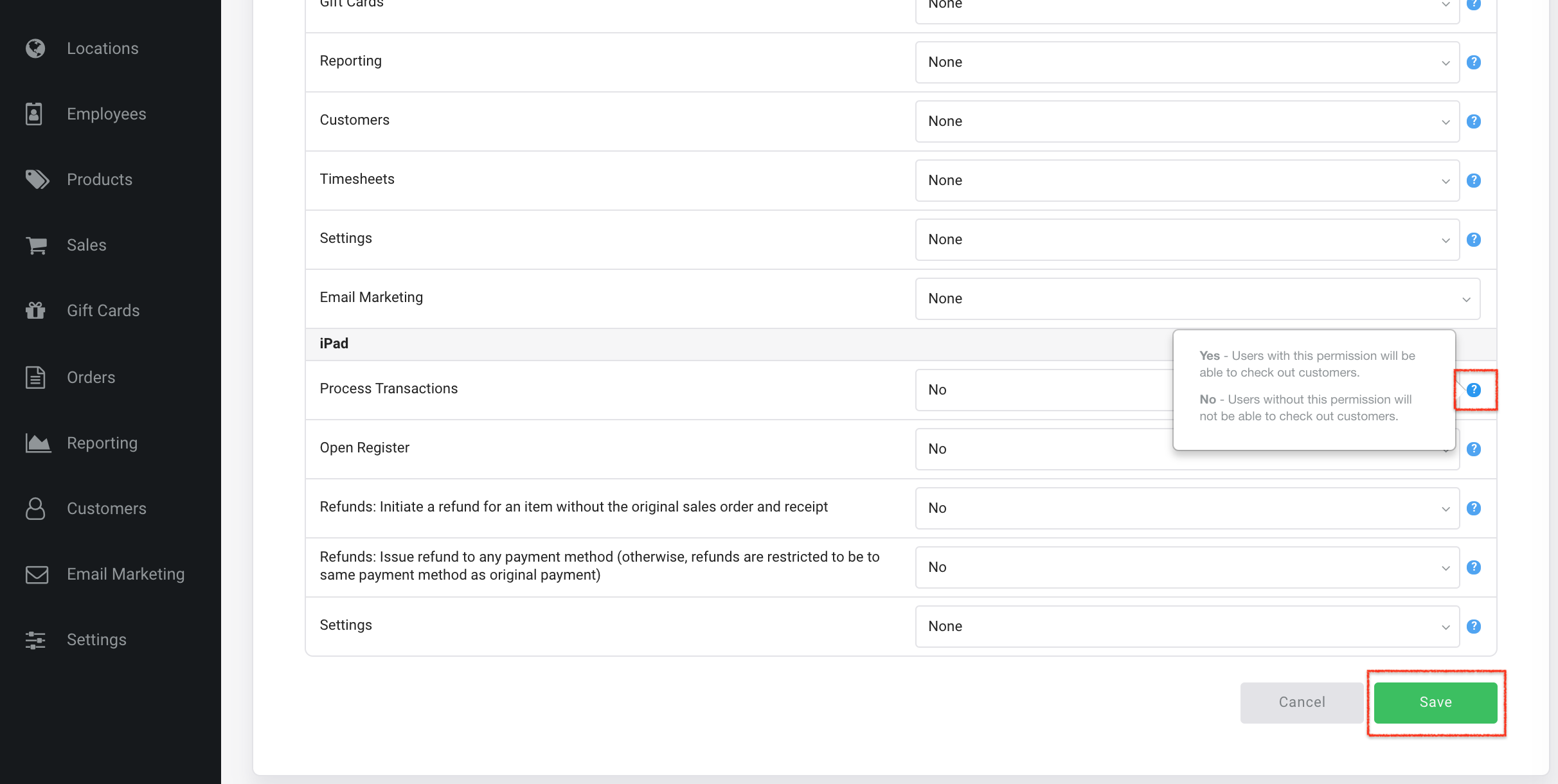Screen dimensions: 1558x784
Task: Open Products section in sidebar
Action: pos(100,179)
